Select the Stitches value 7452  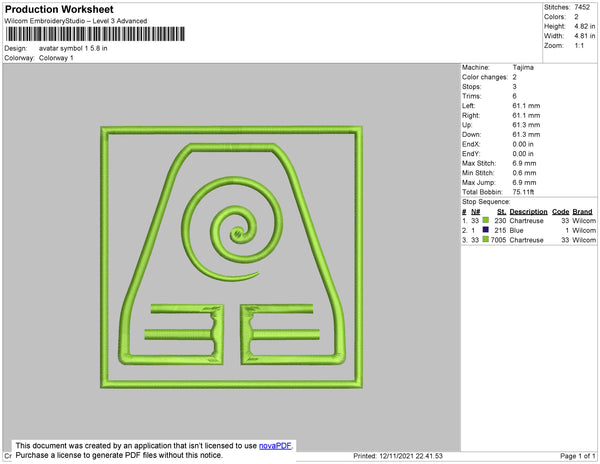pos(582,7)
